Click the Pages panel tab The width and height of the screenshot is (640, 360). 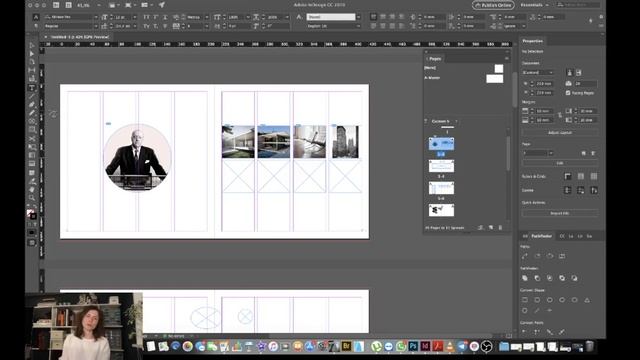[x=435, y=59]
